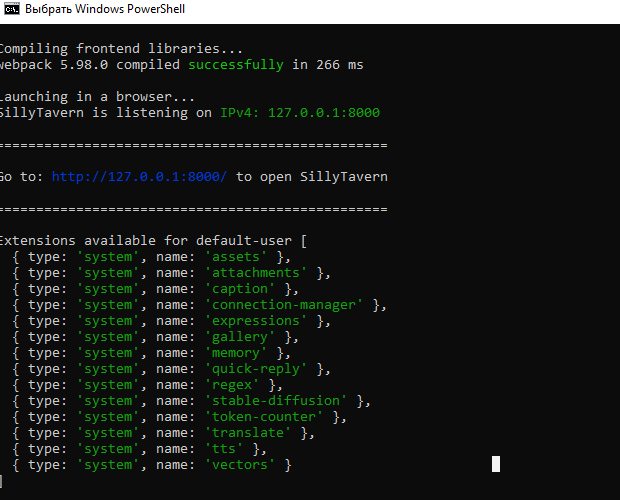Click the 'gallery' extension name
Image resolution: width=620 pixels, height=500 pixels.
pos(240,337)
